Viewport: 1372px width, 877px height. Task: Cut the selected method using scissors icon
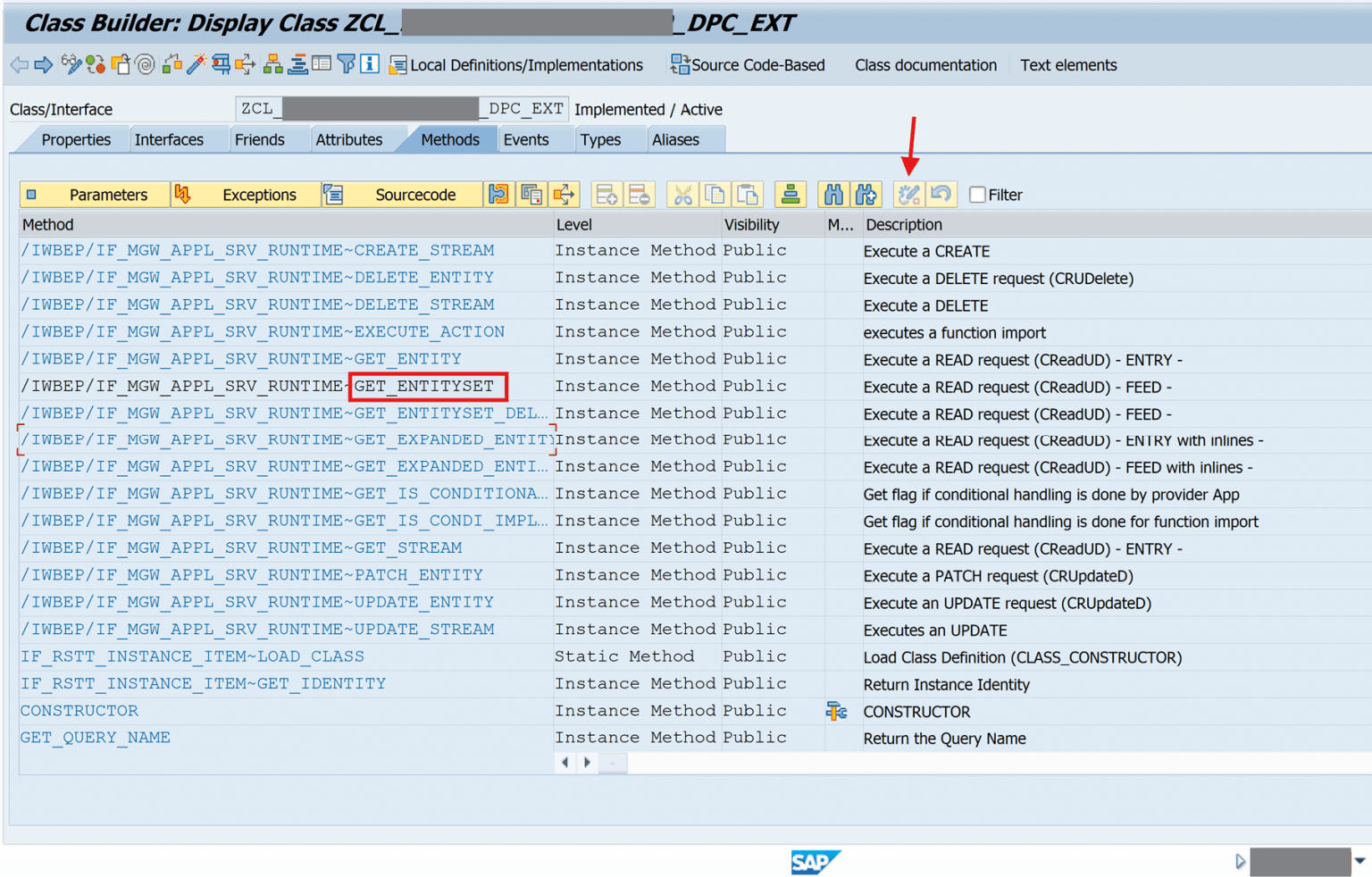click(682, 194)
